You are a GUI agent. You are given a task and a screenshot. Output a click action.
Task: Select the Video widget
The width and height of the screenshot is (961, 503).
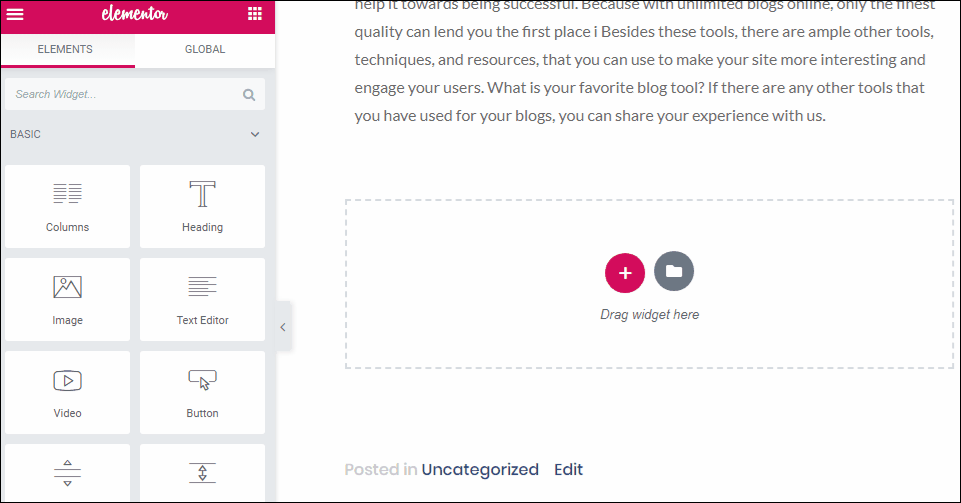coord(67,393)
